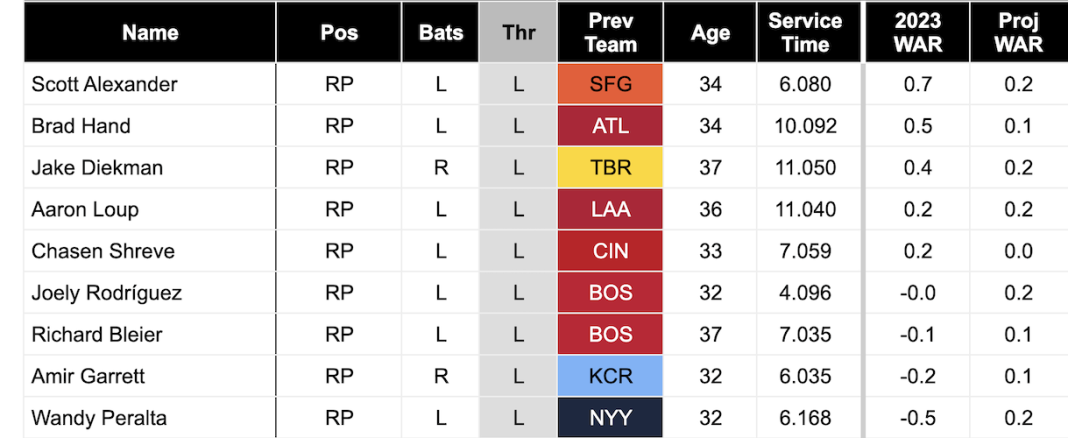This screenshot has height=438, width=1068.
Task: Click the red ATL team cell
Action: (611, 126)
